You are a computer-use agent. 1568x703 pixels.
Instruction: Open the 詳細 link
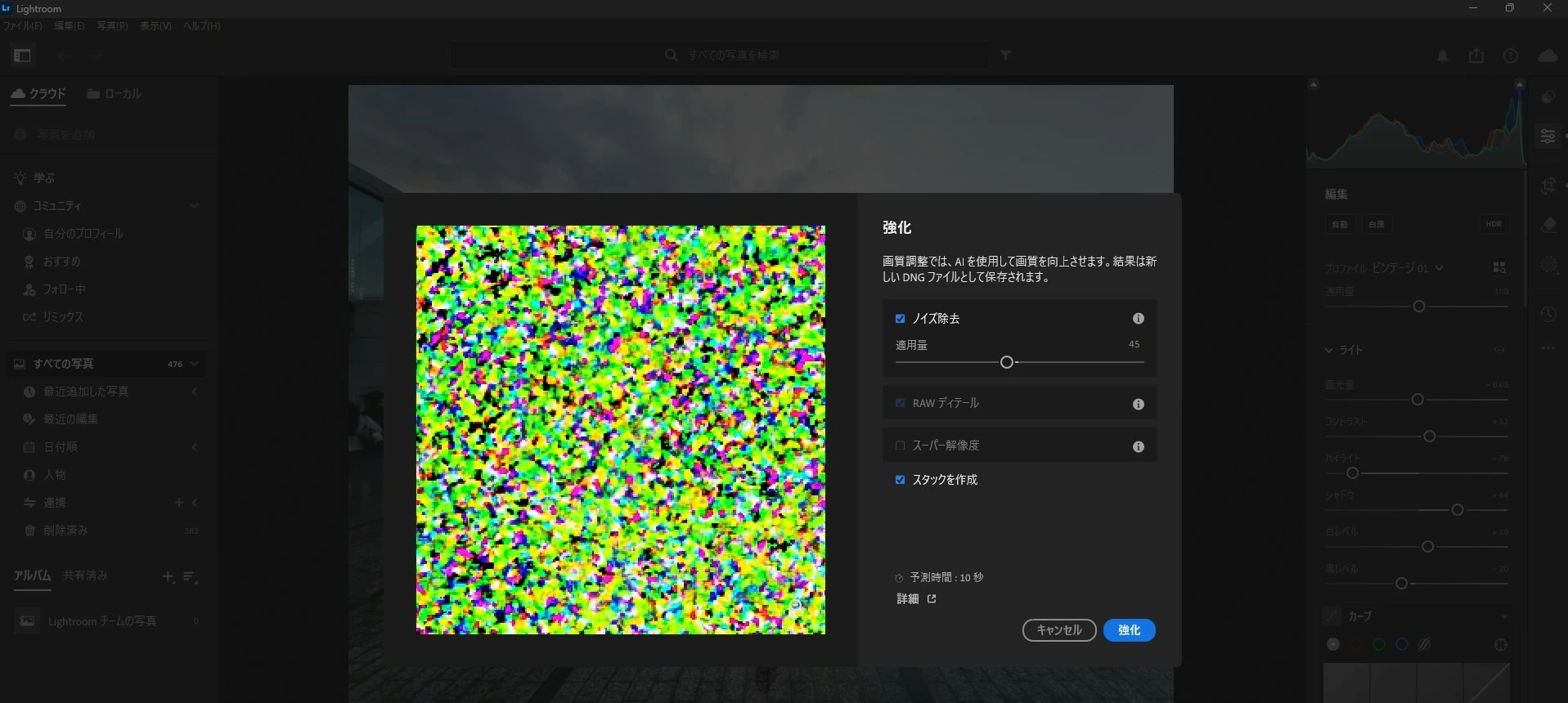[916, 599]
